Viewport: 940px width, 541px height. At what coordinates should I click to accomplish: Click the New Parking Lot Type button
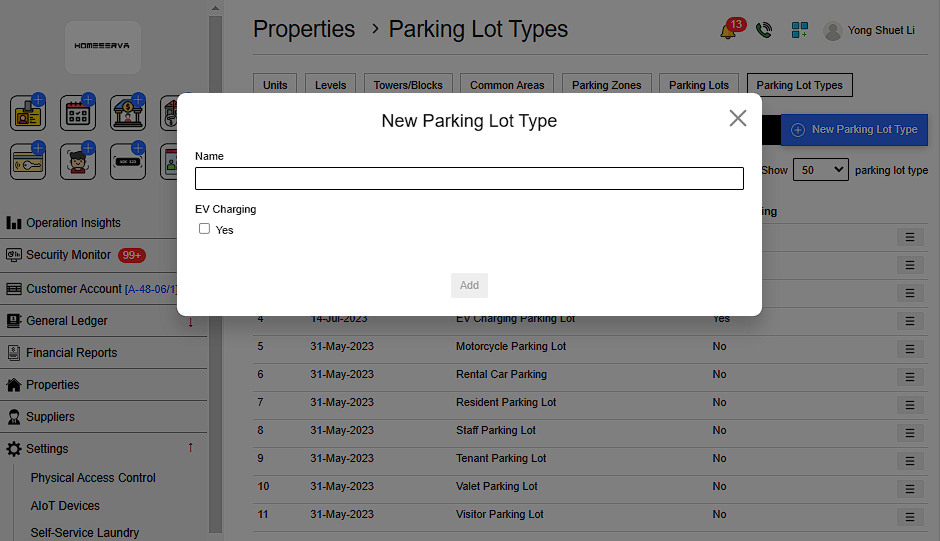click(x=854, y=129)
